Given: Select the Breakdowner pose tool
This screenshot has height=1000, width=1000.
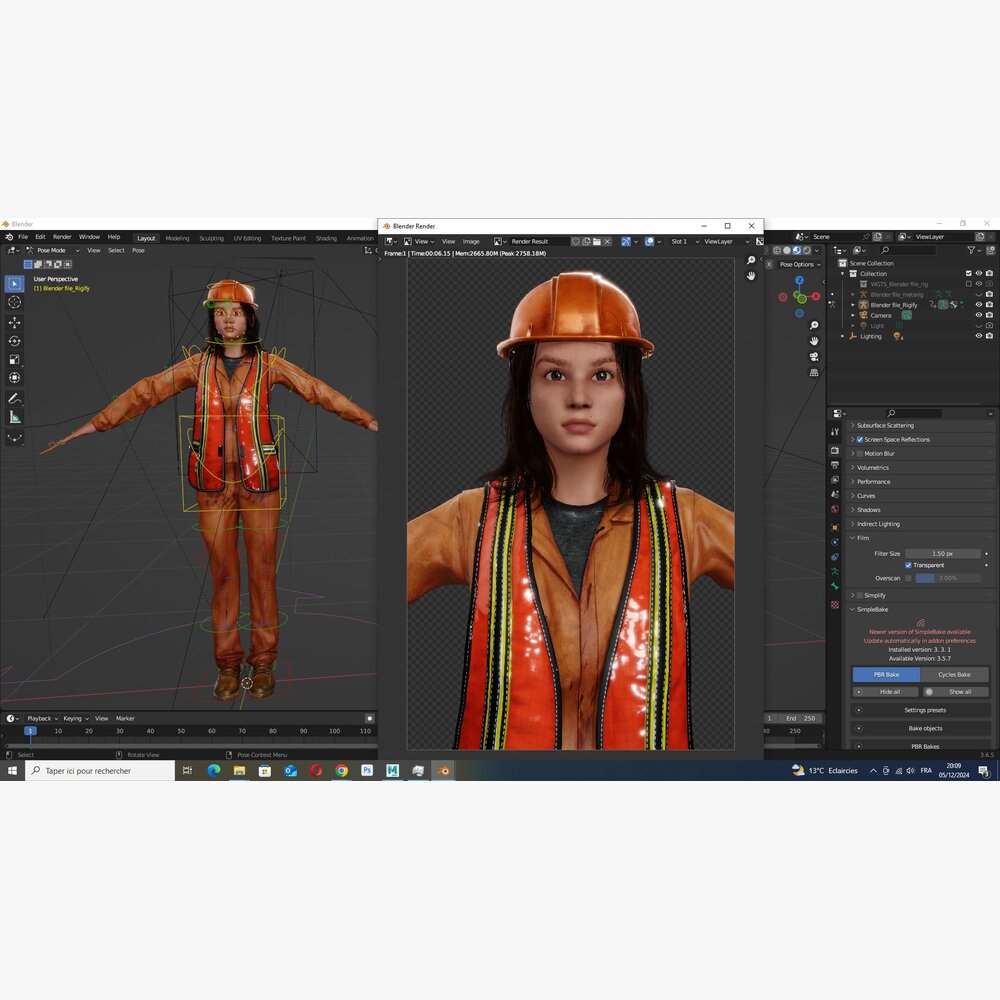Looking at the screenshot, I should [x=15, y=438].
